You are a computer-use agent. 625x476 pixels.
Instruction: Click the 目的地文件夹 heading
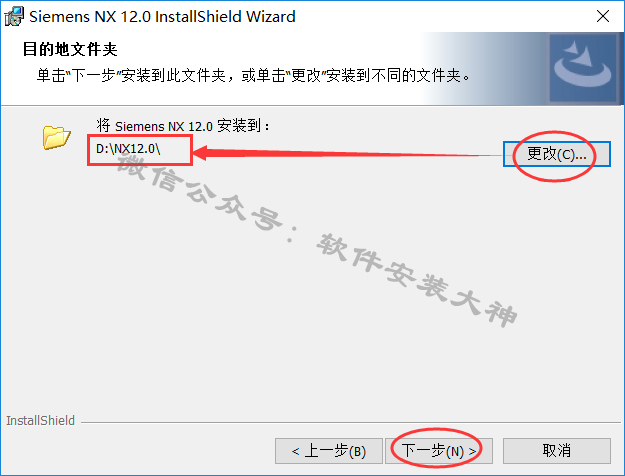tap(70, 49)
